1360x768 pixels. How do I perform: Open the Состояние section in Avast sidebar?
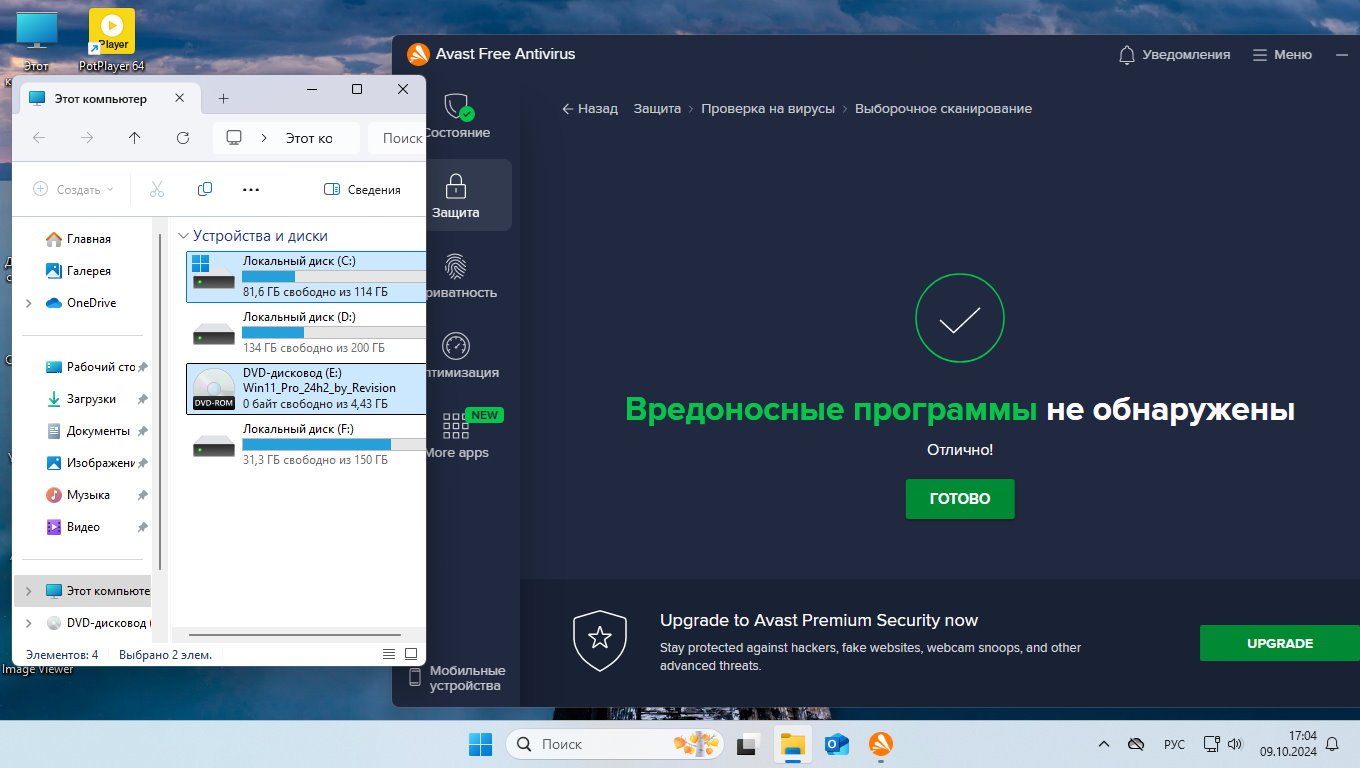coord(457,116)
